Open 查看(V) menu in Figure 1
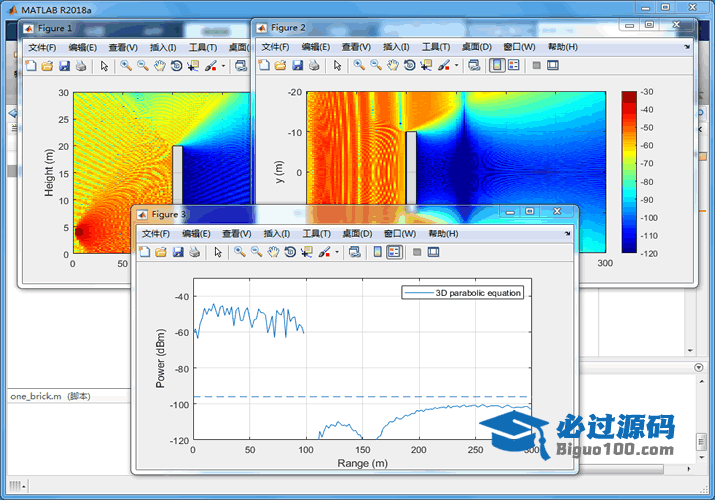The width and height of the screenshot is (715, 500). (123, 47)
